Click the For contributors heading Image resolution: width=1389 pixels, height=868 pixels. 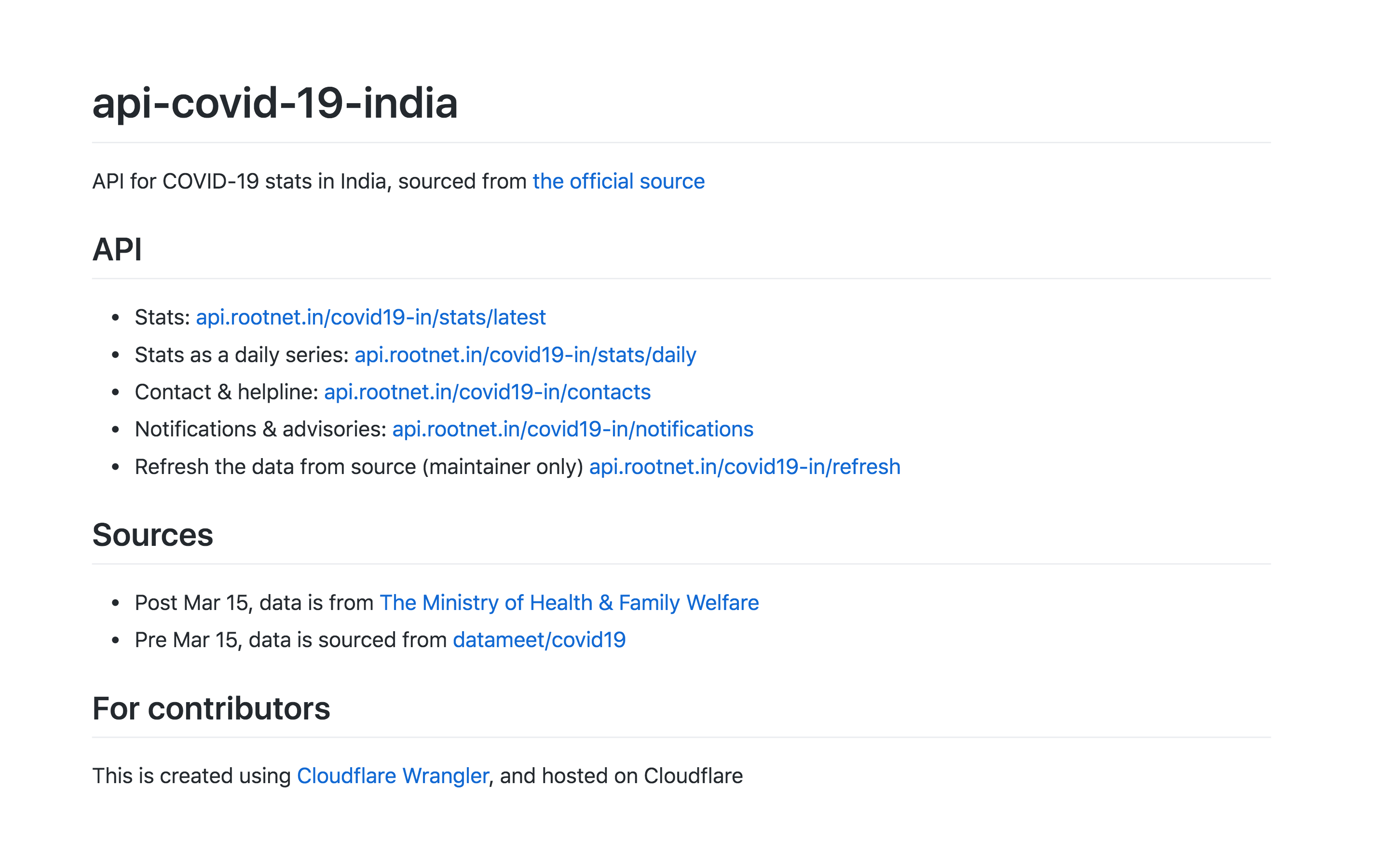[211, 708]
